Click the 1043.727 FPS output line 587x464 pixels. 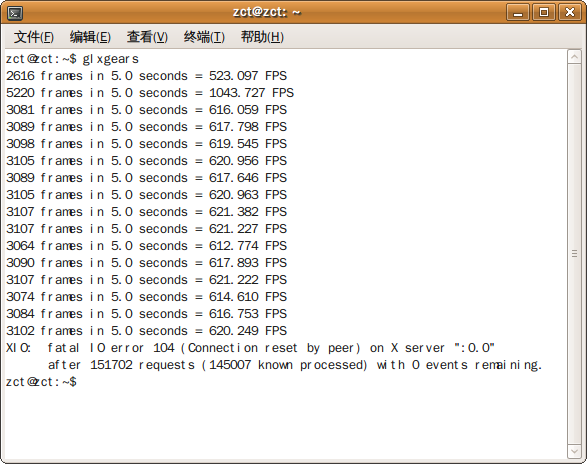coord(150,93)
